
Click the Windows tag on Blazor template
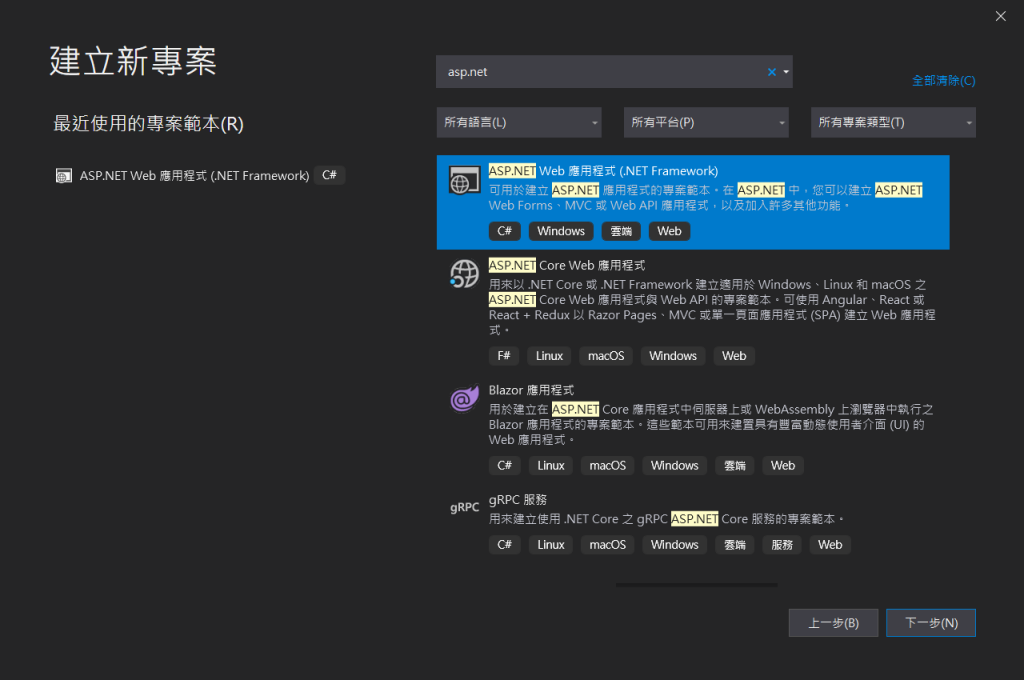click(x=675, y=466)
